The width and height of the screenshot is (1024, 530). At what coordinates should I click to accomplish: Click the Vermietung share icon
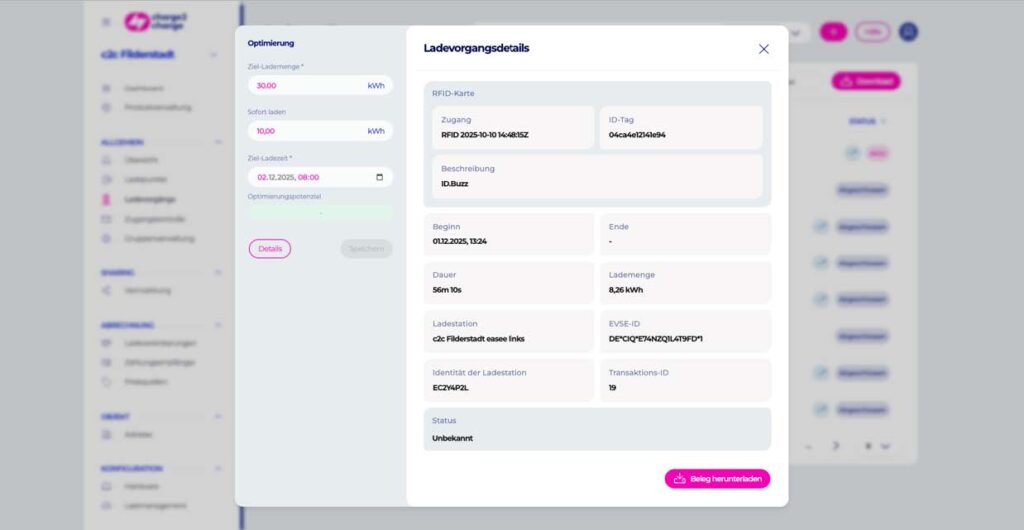106,290
